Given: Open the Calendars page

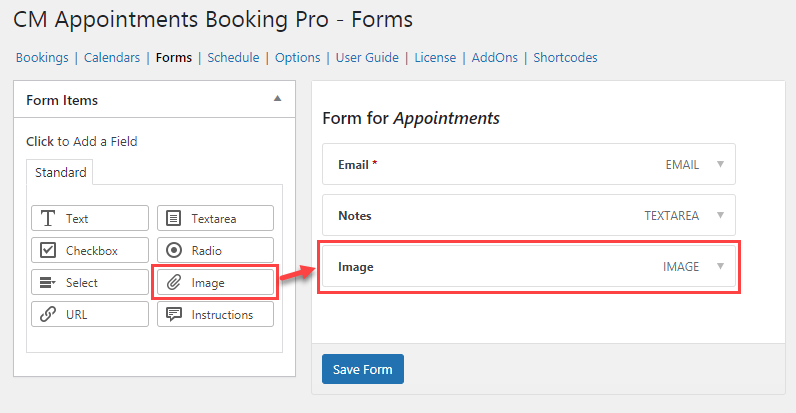Looking at the screenshot, I should click(112, 58).
